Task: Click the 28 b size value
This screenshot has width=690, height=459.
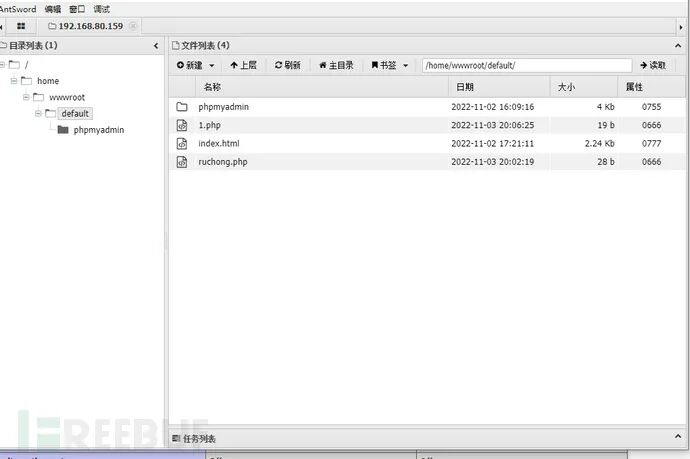Action: pyautogui.click(x=606, y=162)
